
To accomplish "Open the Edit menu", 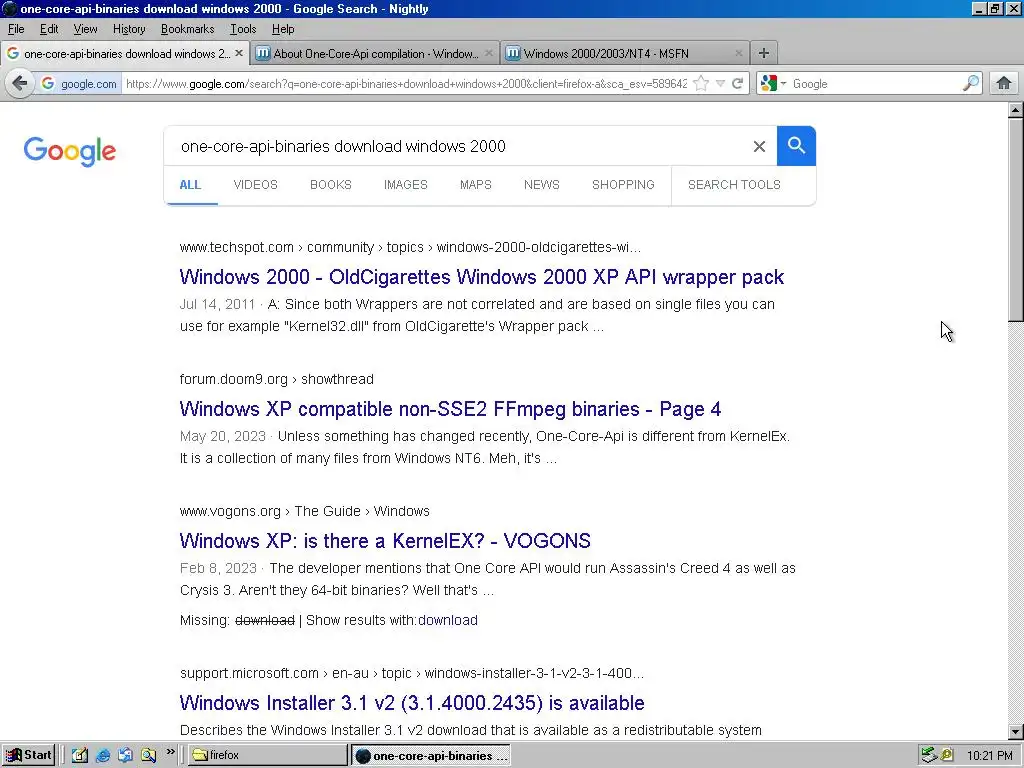I will pyautogui.click(x=49, y=29).
